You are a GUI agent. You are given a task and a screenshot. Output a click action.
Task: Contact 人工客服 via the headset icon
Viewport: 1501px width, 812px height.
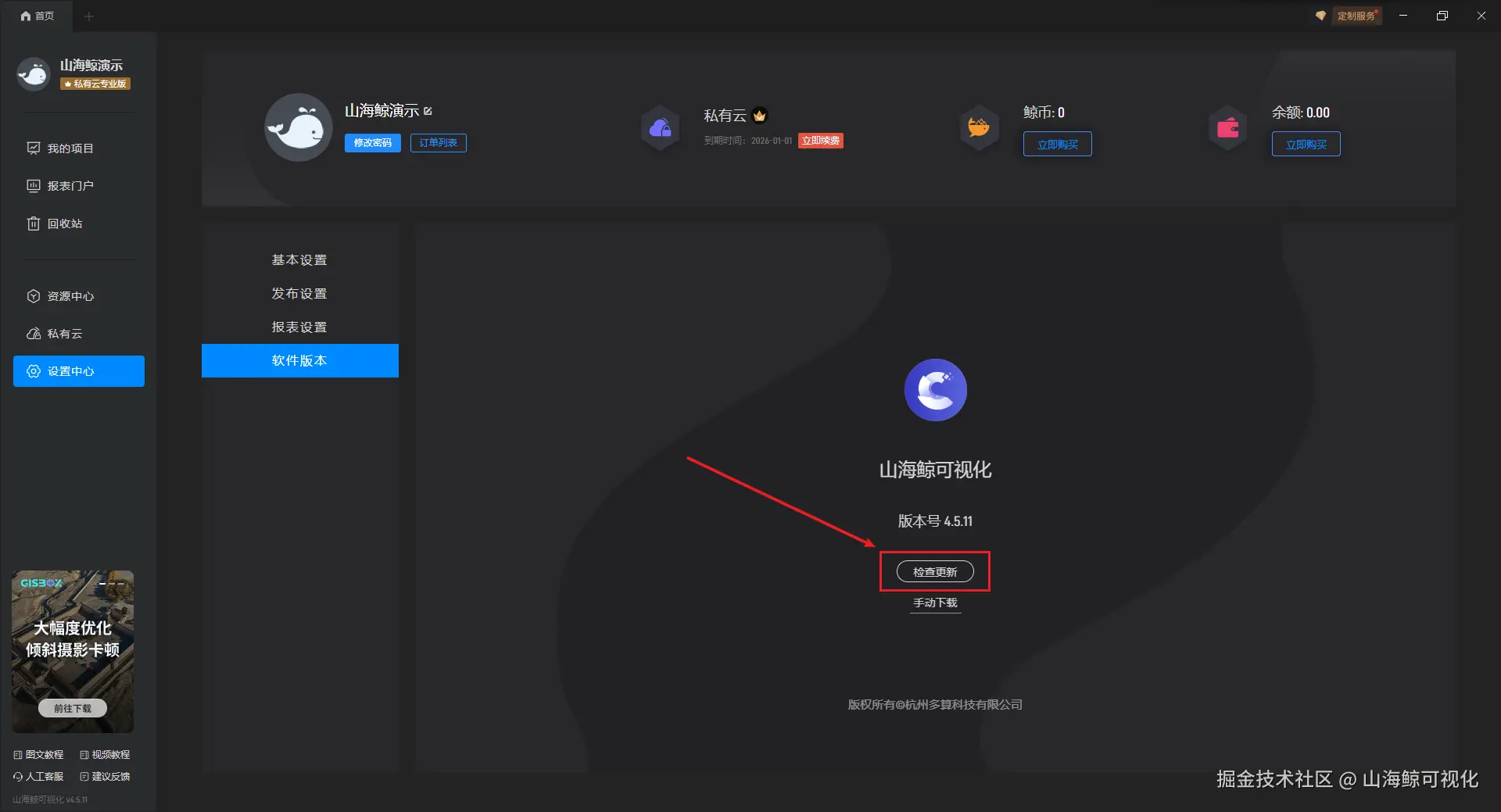pos(18,777)
